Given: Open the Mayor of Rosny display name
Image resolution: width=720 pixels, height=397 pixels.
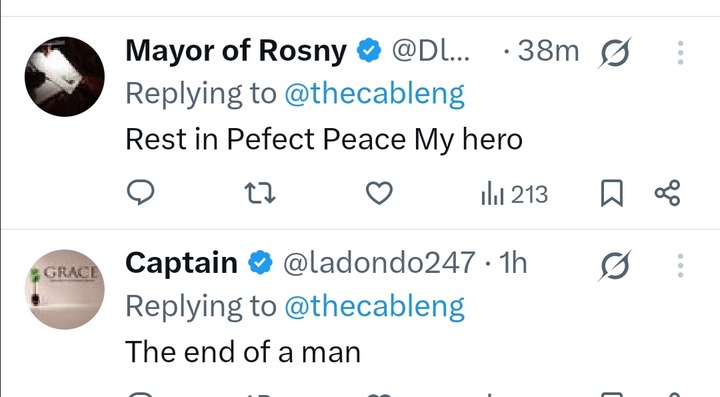Looking at the screenshot, I should tap(236, 50).
